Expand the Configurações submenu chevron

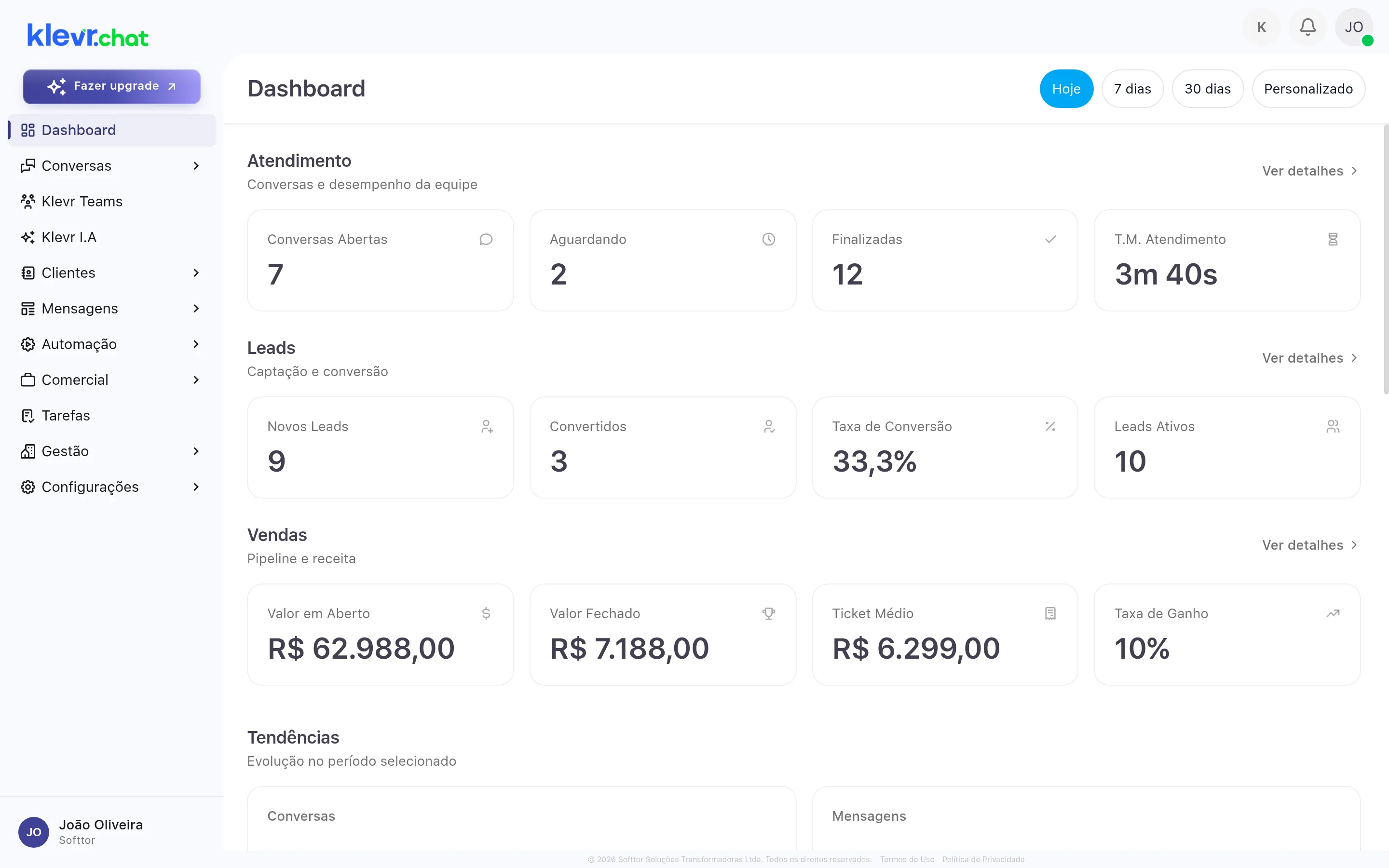(x=196, y=487)
